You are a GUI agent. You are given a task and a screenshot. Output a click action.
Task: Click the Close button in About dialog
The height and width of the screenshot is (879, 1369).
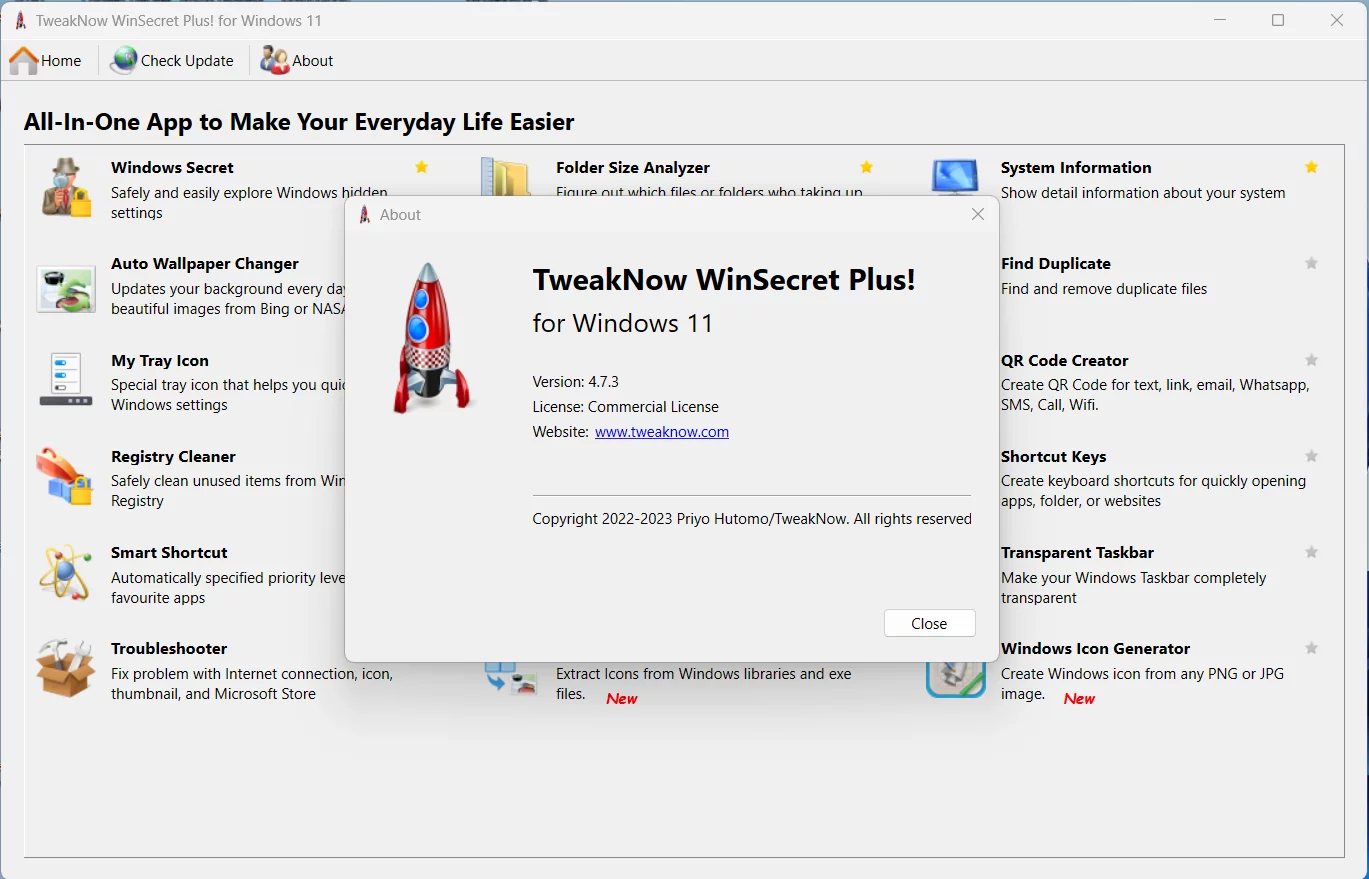click(929, 623)
